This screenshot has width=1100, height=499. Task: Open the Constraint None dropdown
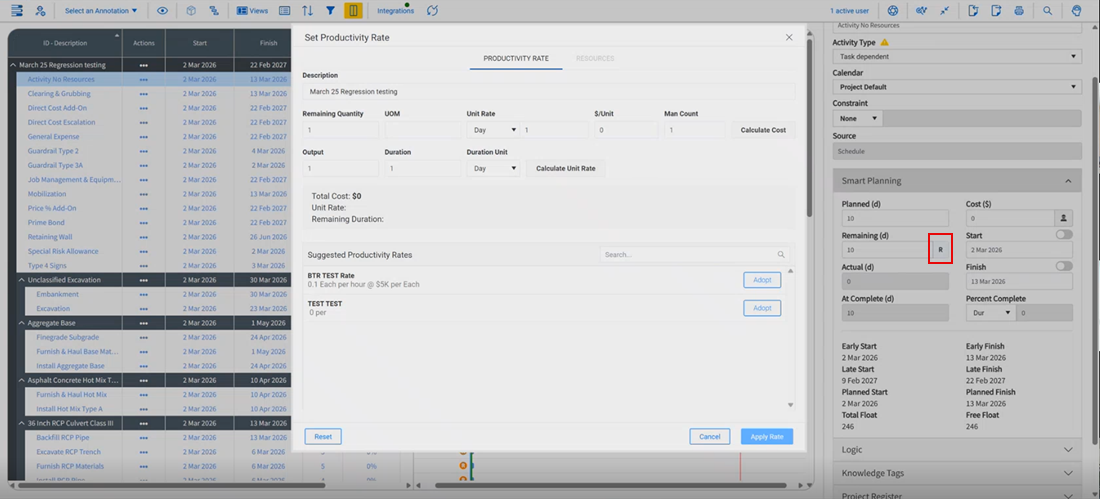pos(858,119)
